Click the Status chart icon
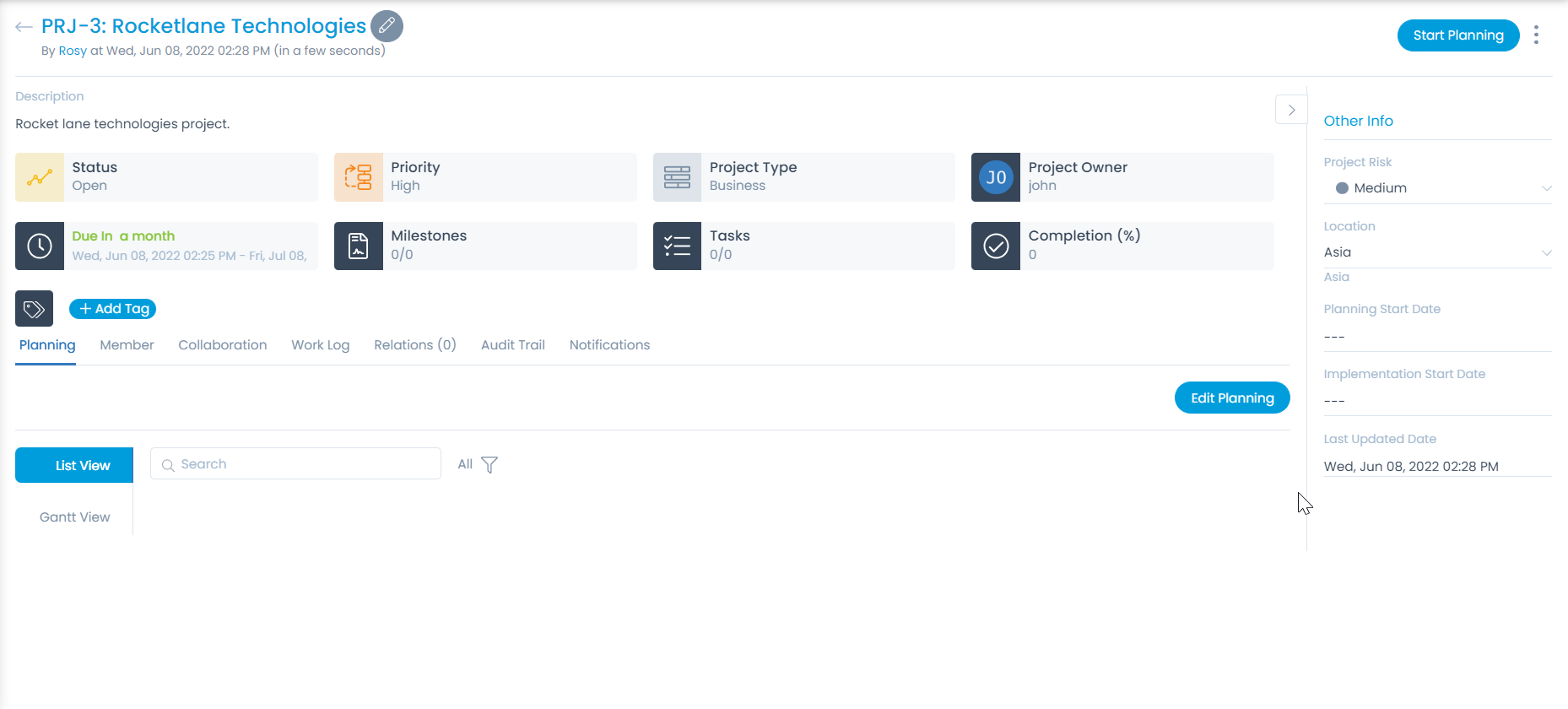The image size is (1568, 709). tap(40, 177)
